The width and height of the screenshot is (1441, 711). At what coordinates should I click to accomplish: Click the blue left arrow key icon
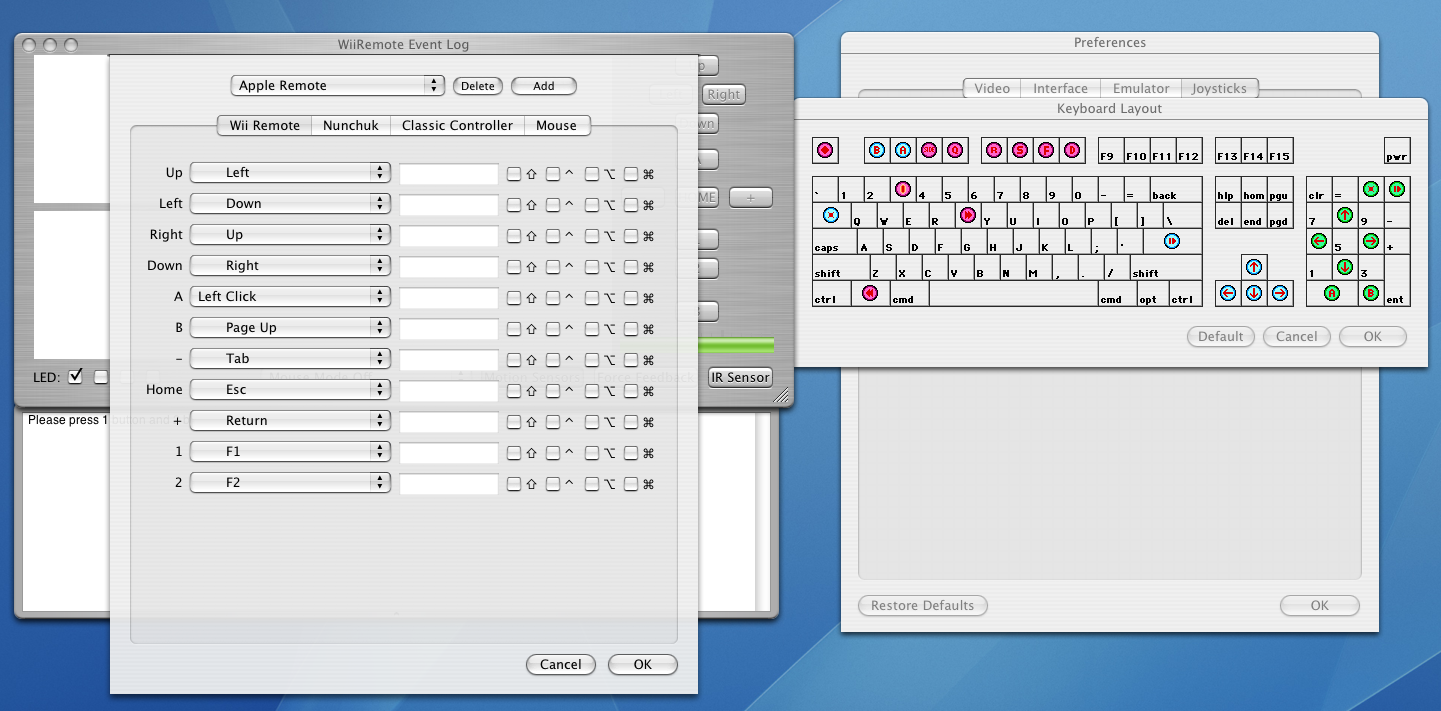[1228, 292]
